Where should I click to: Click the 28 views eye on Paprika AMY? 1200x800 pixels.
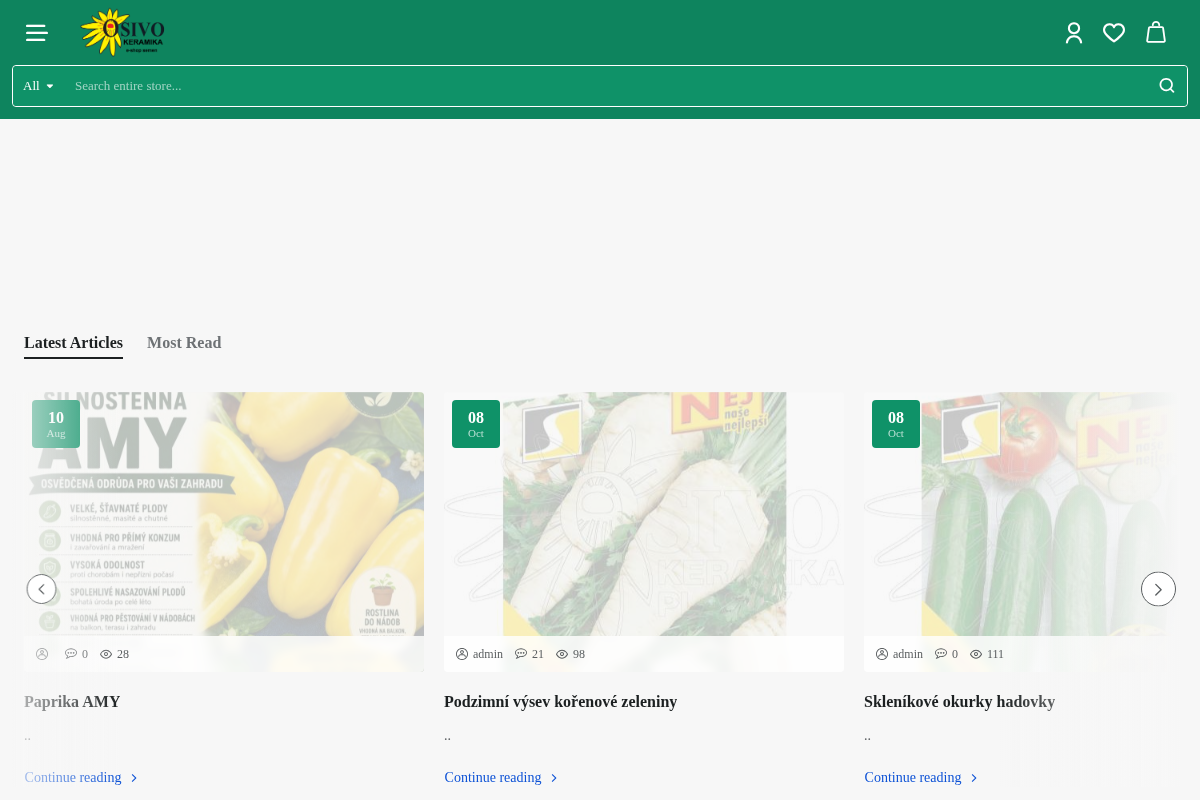(x=114, y=654)
